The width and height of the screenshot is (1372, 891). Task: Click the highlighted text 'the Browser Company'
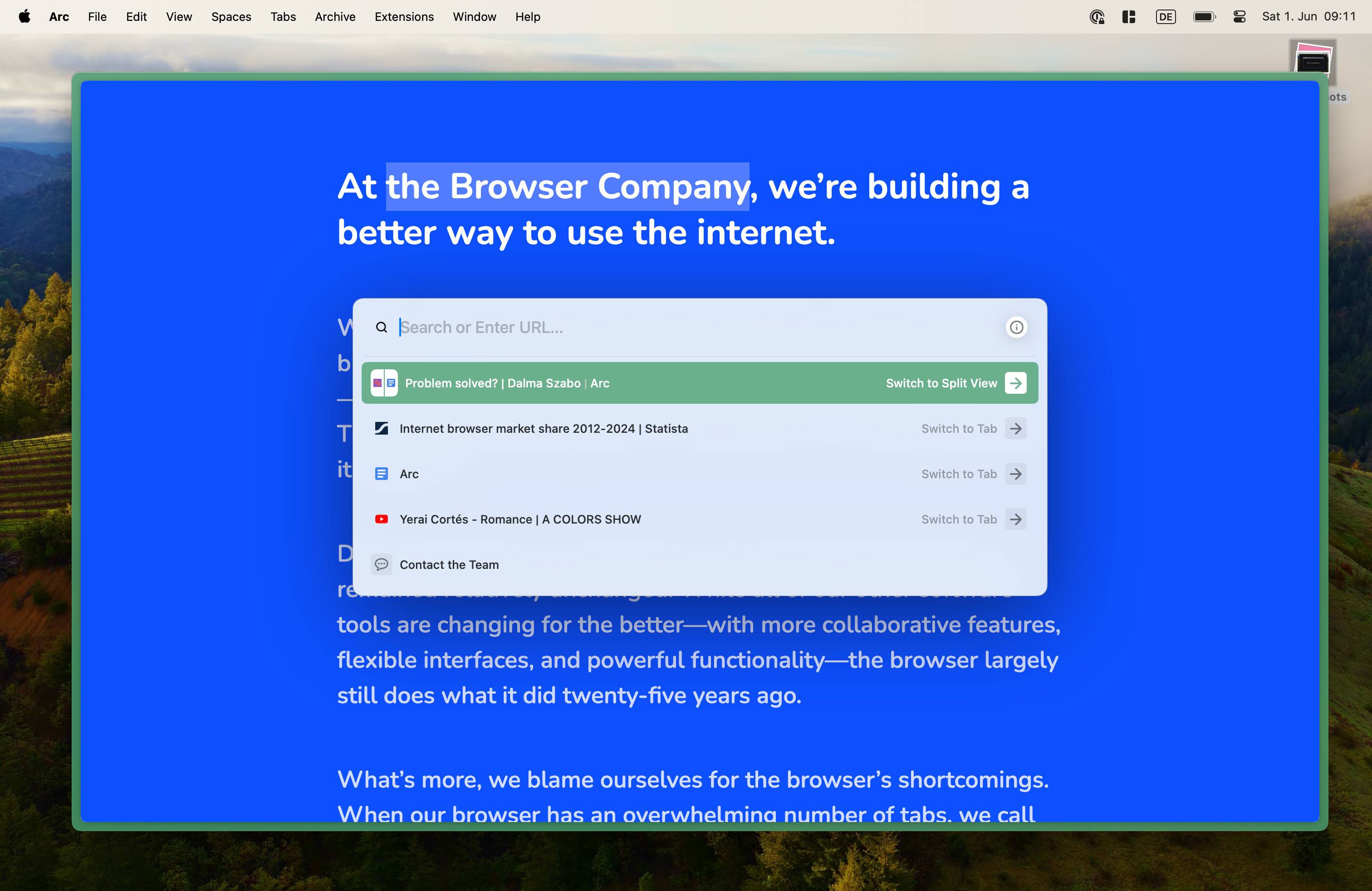tap(568, 187)
